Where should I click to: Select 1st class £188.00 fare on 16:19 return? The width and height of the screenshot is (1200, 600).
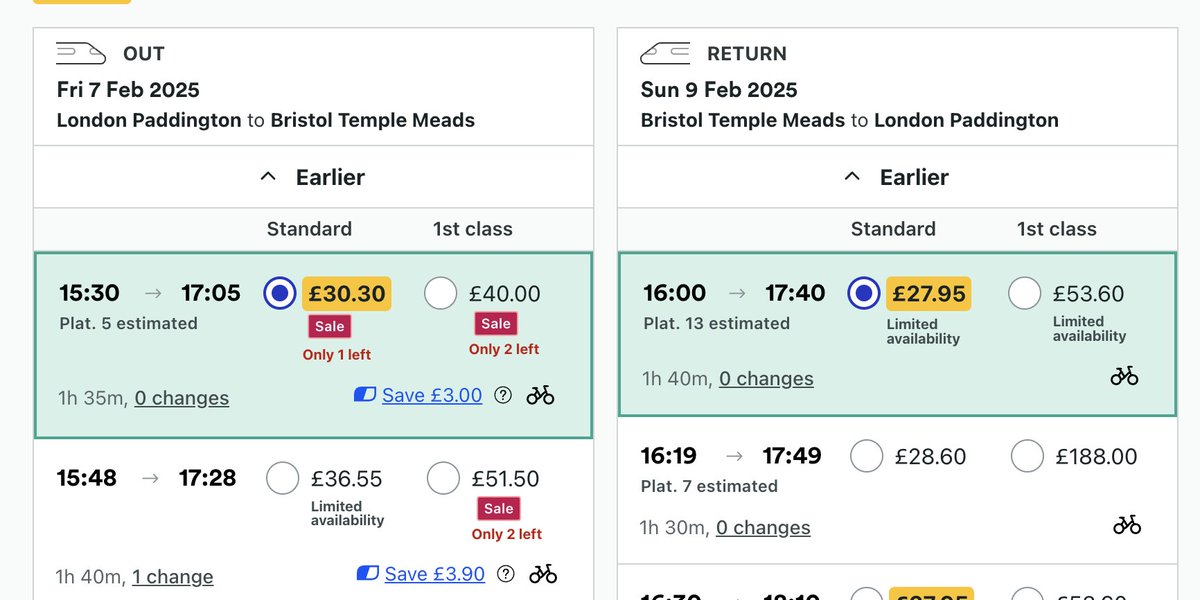(x=1027, y=456)
